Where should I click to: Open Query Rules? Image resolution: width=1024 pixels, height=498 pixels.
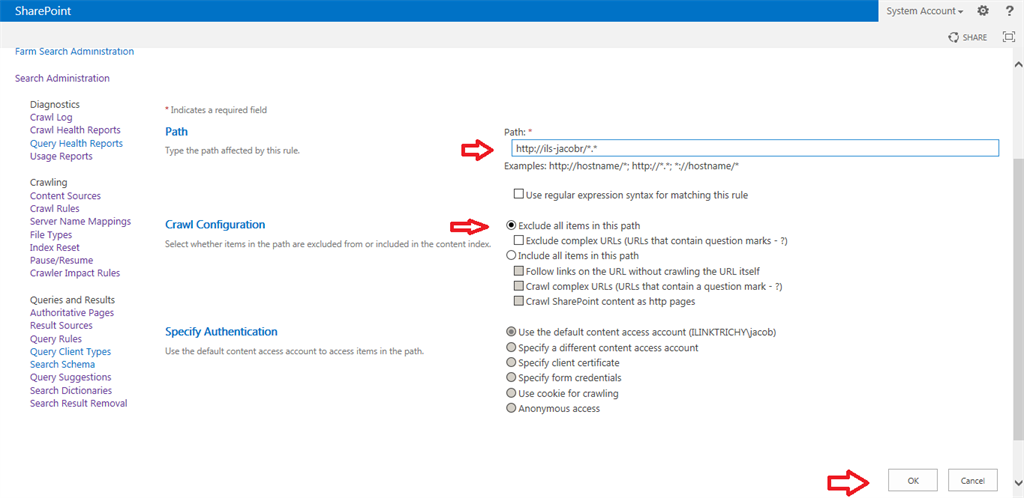pyautogui.click(x=56, y=339)
